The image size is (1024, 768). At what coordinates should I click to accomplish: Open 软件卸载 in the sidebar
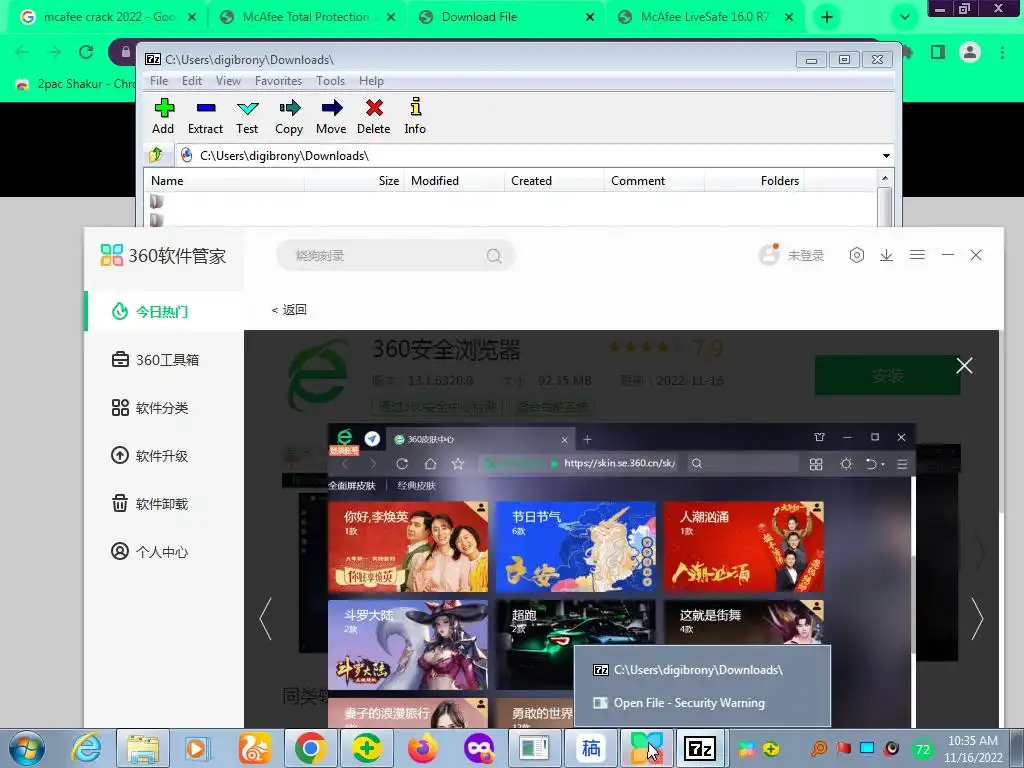point(165,504)
